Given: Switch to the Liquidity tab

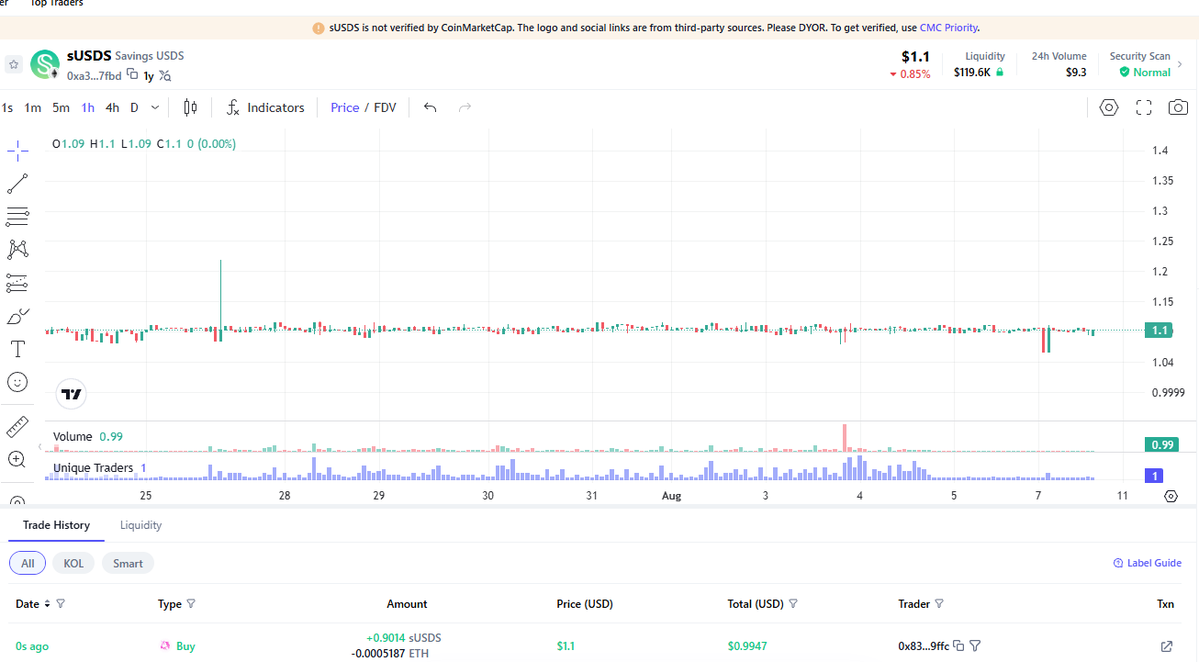Looking at the screenshot, I should click(x=141, y=525).
